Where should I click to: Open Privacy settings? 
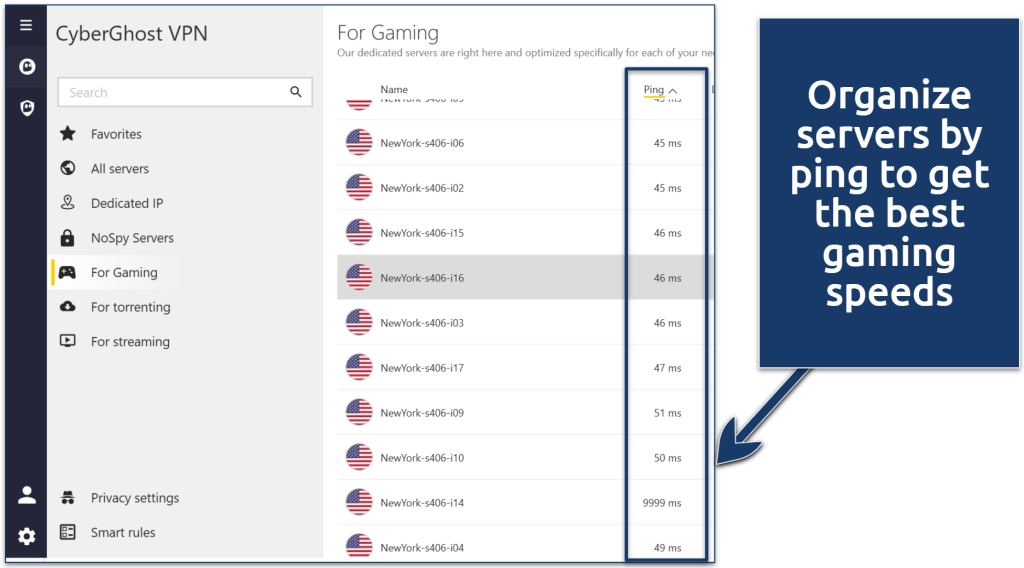click(134, 498)
